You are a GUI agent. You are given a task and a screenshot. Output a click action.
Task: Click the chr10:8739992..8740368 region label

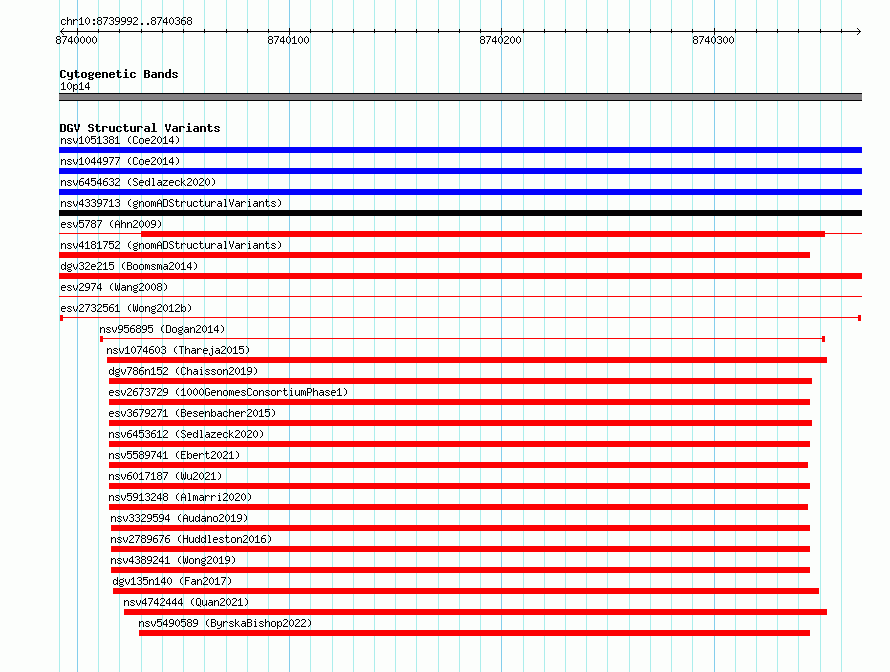(126, 21)
